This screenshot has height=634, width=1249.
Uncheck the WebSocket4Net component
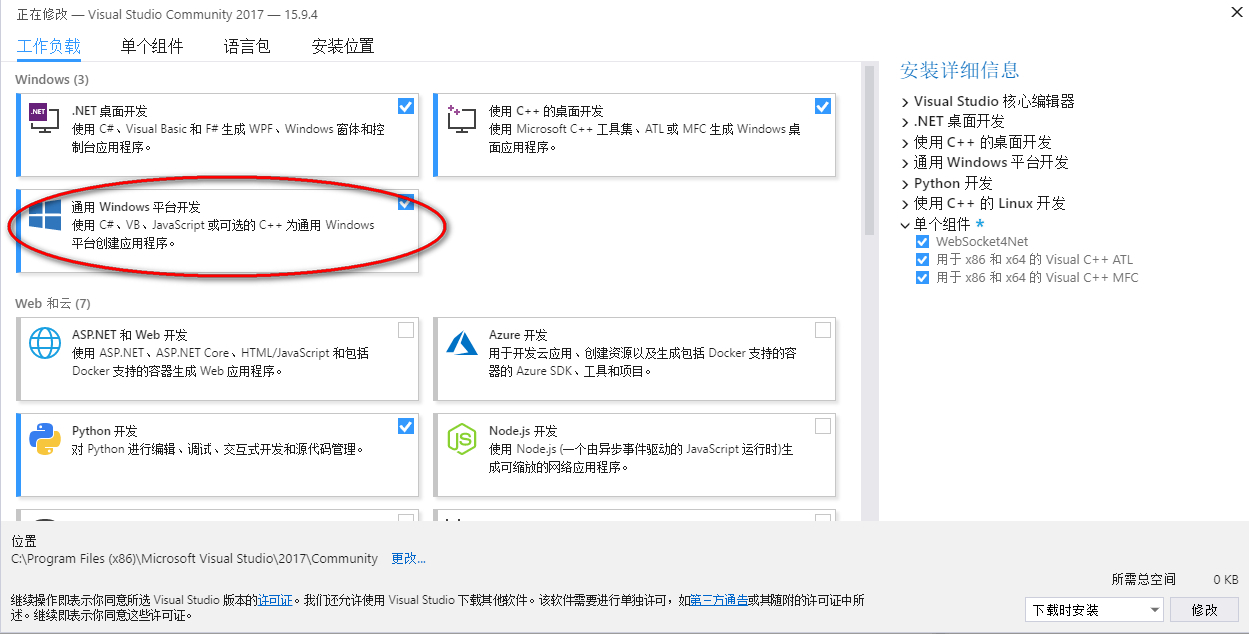[921, 241]
